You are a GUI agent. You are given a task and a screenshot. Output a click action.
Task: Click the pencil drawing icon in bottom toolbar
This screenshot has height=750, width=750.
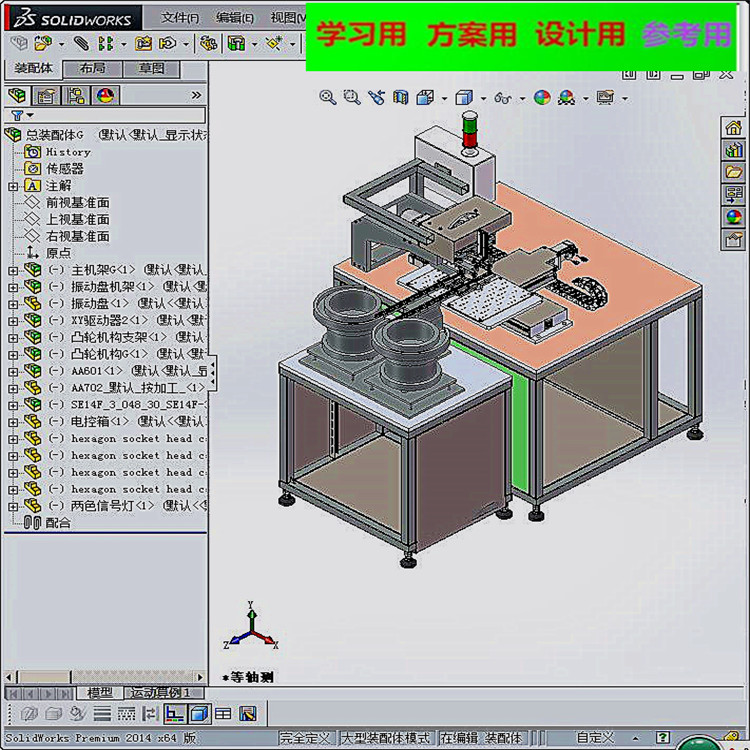248,715
